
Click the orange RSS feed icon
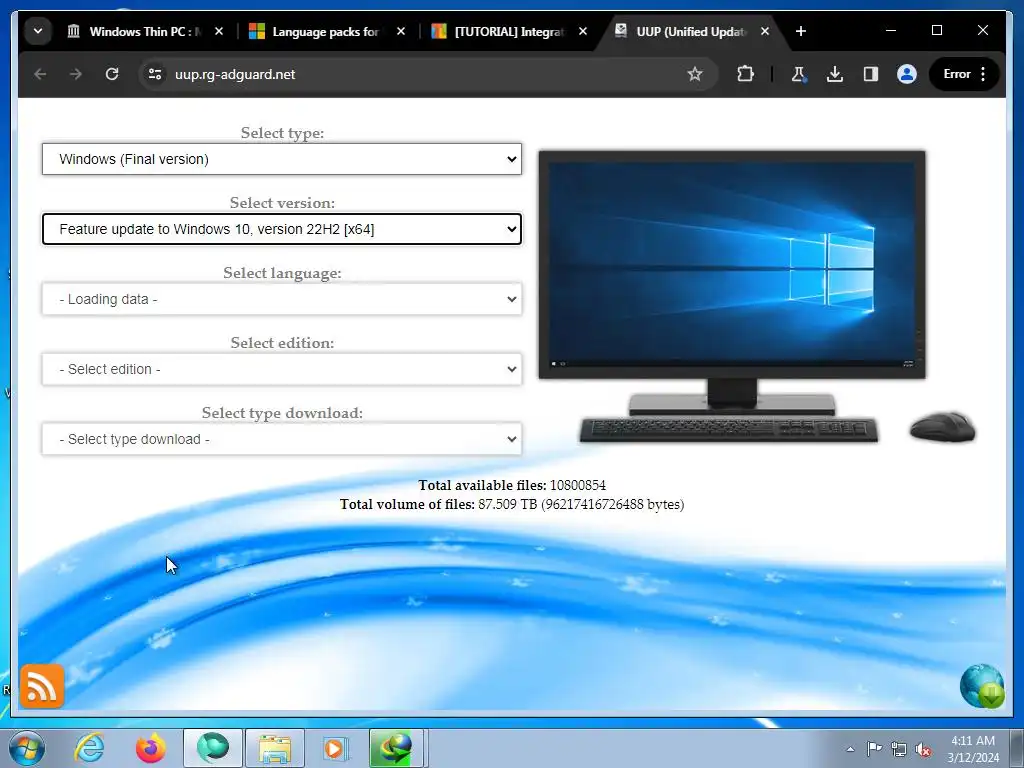pyautogui.click(x=42, y=686)
